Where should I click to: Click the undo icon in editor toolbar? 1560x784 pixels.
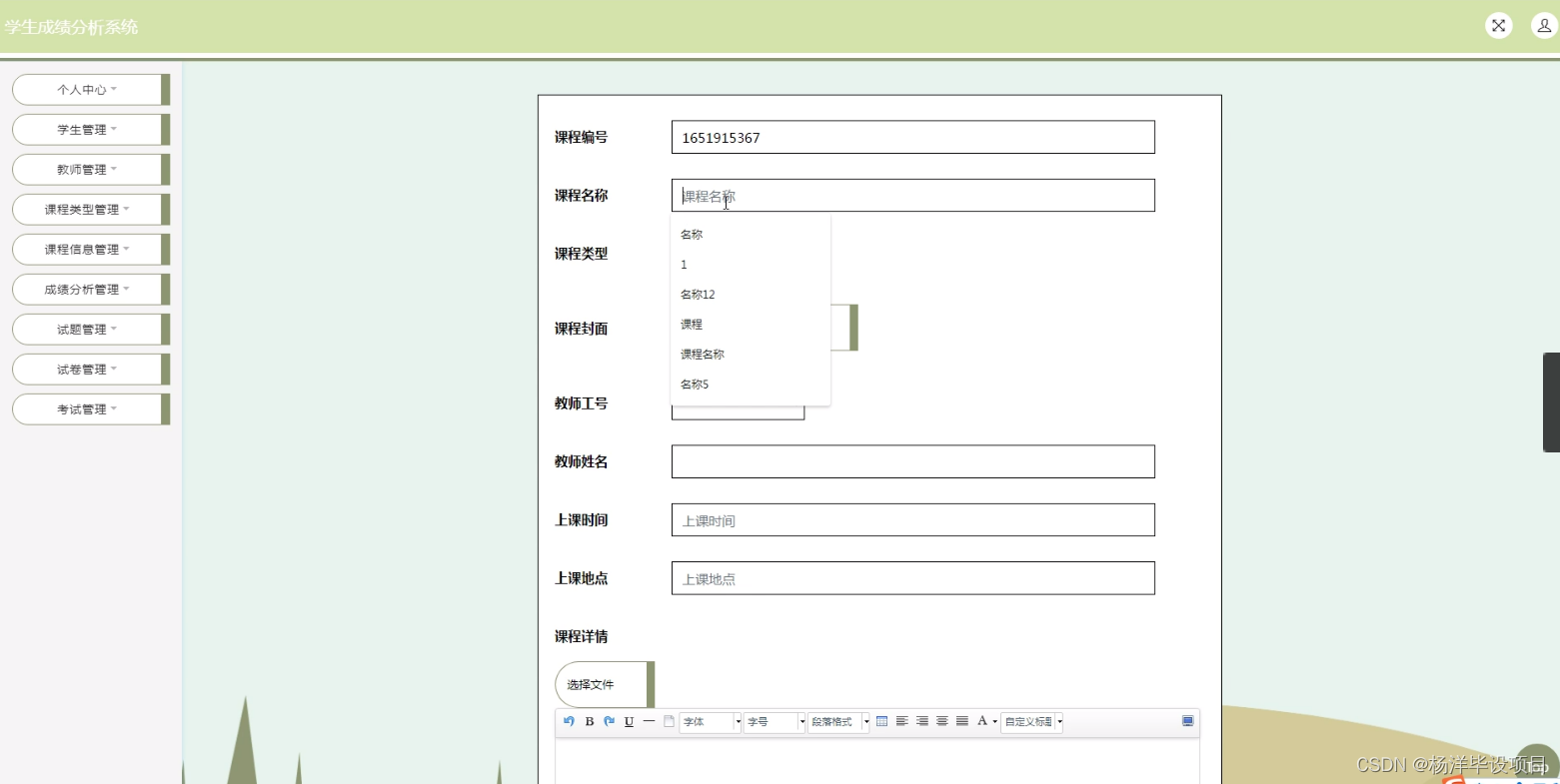pyautogui.click(x=570, y=721)
